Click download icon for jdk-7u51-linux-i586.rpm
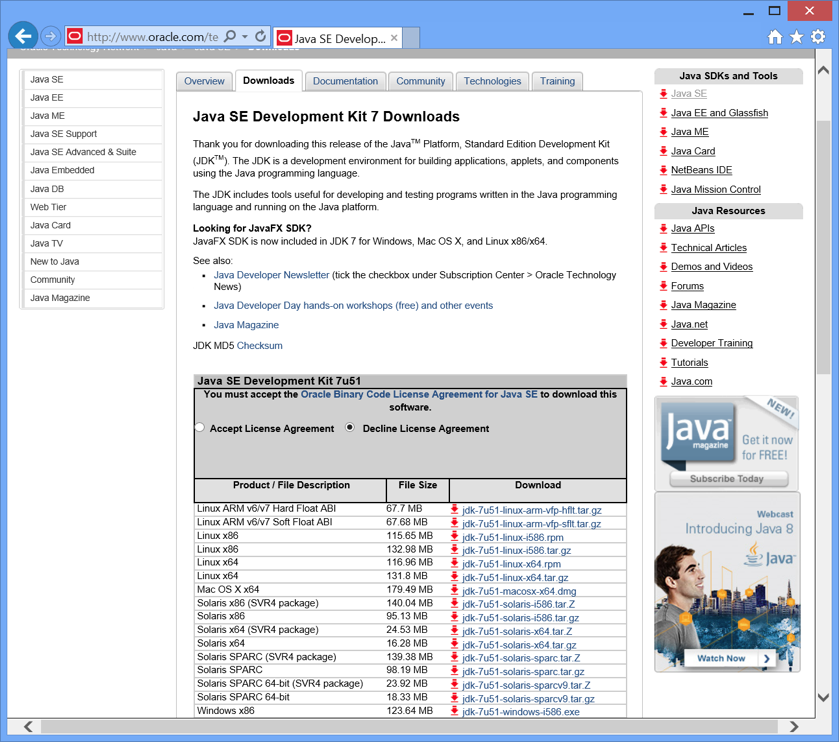The width and height of the screenshot is (839, 742). (454, 537)
